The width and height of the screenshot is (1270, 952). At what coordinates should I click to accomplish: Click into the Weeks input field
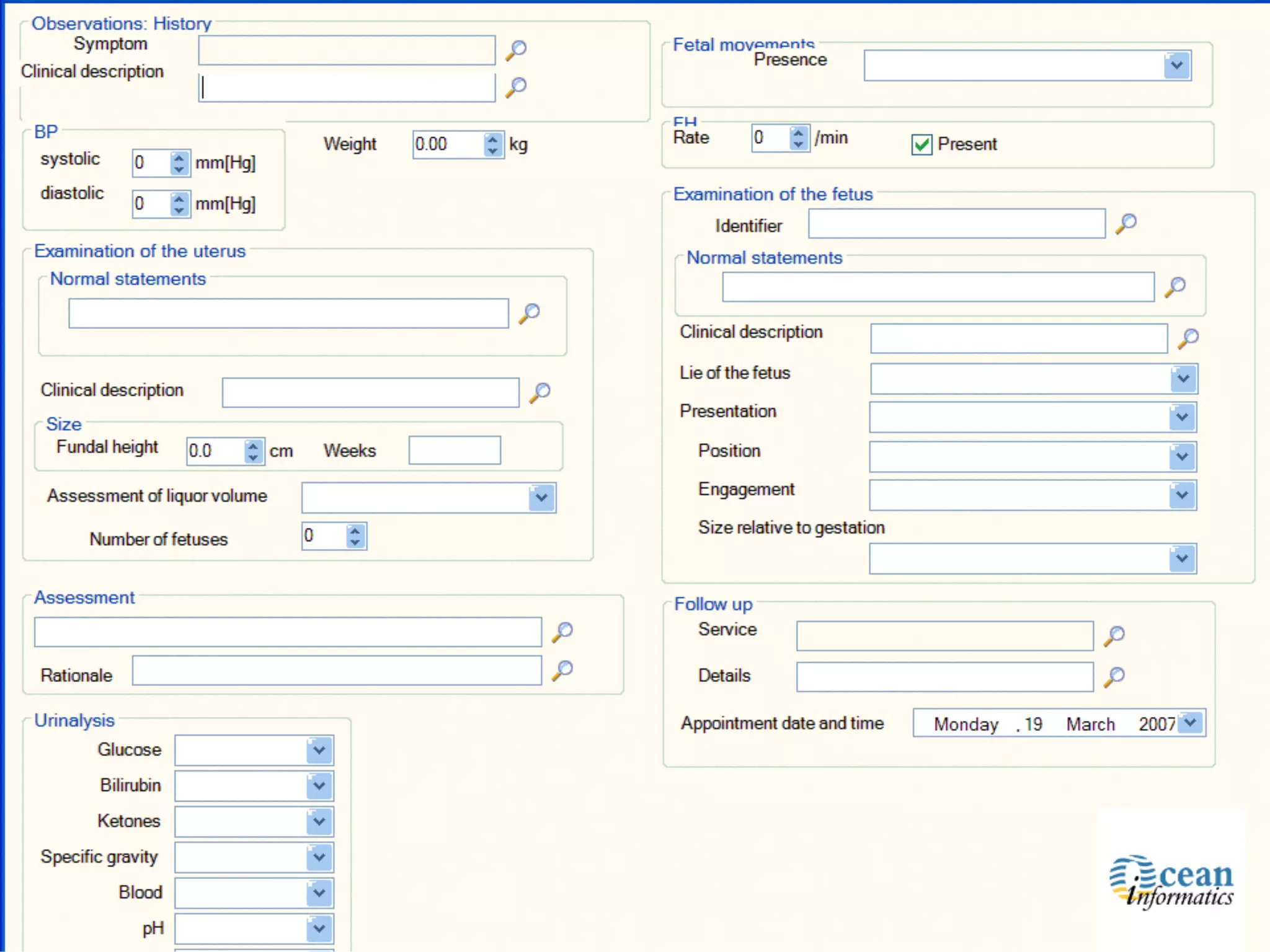[455, 451]
